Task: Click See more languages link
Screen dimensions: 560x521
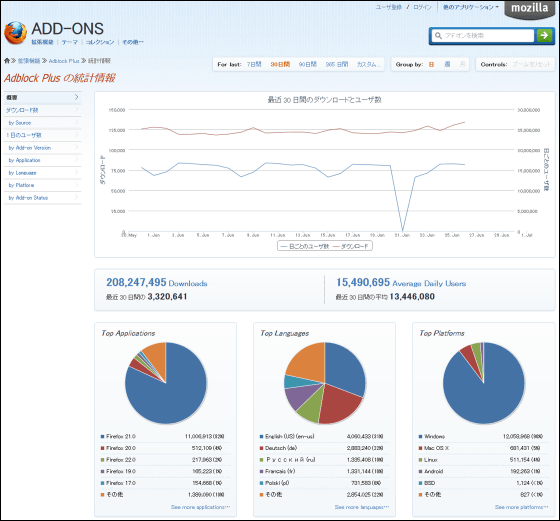Action: [x=362, y=507]
